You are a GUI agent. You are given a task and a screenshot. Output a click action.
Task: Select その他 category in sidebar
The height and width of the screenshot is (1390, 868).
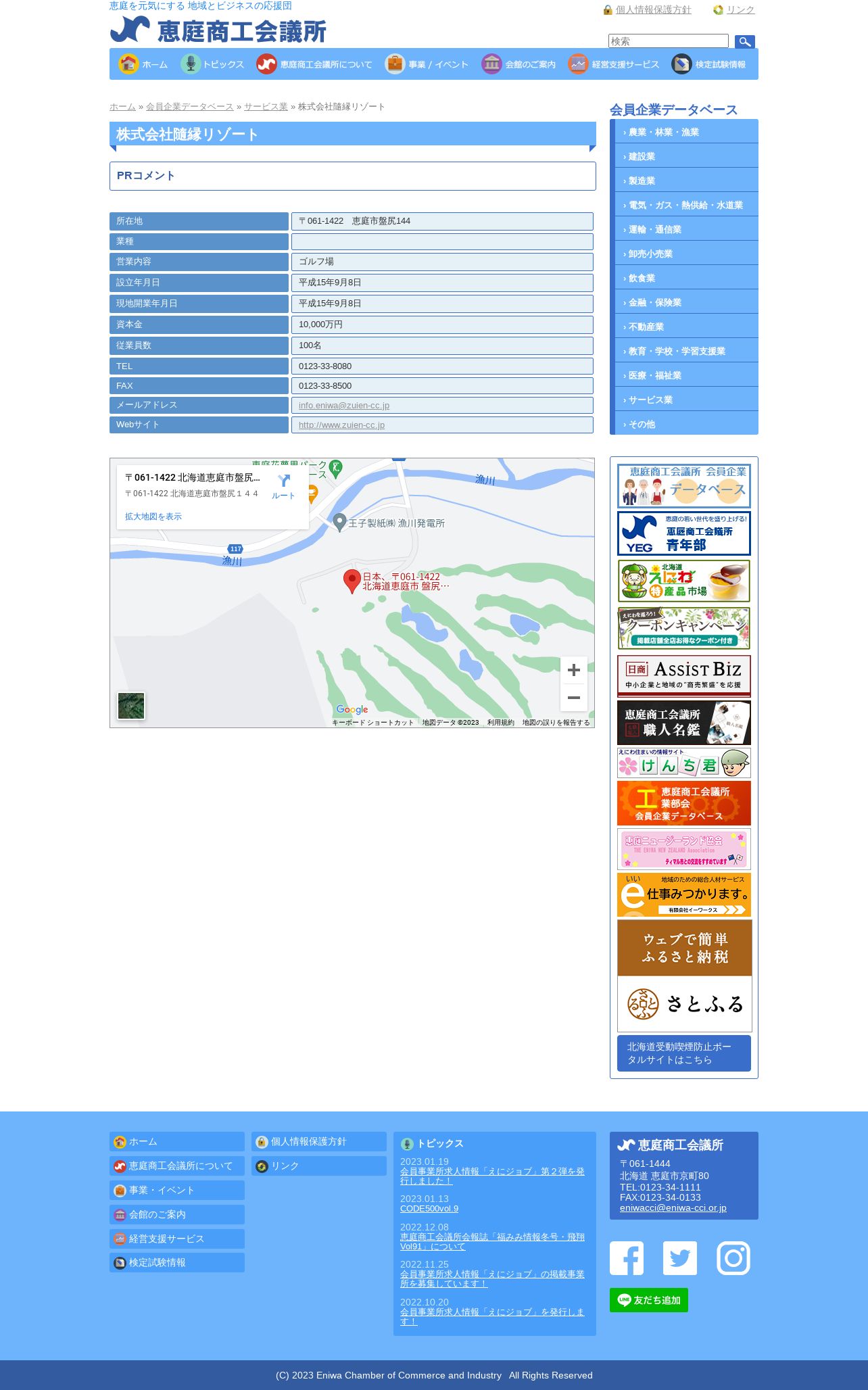click(686, 424)
